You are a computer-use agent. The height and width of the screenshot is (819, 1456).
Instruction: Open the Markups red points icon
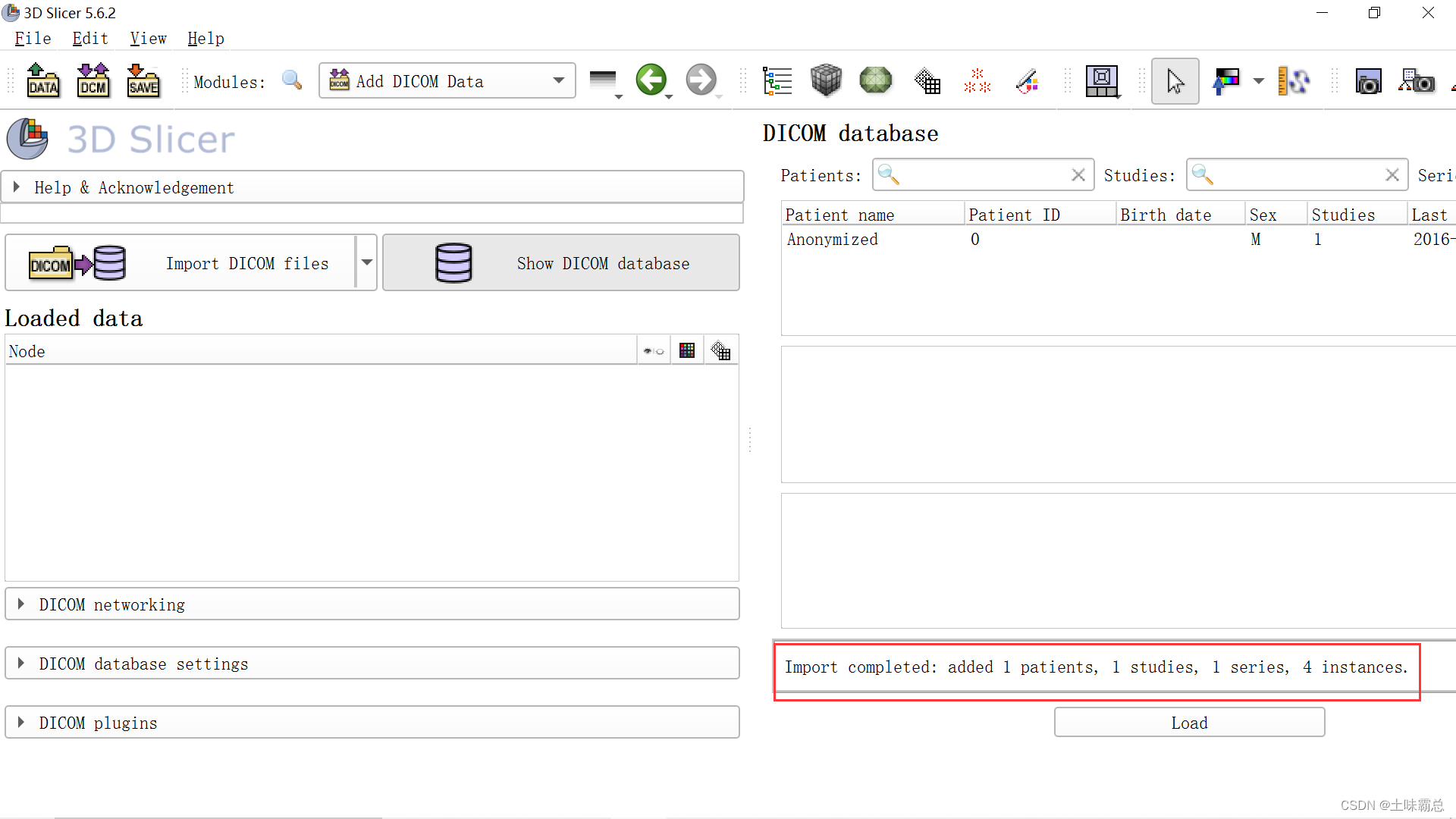coord(977,80)
